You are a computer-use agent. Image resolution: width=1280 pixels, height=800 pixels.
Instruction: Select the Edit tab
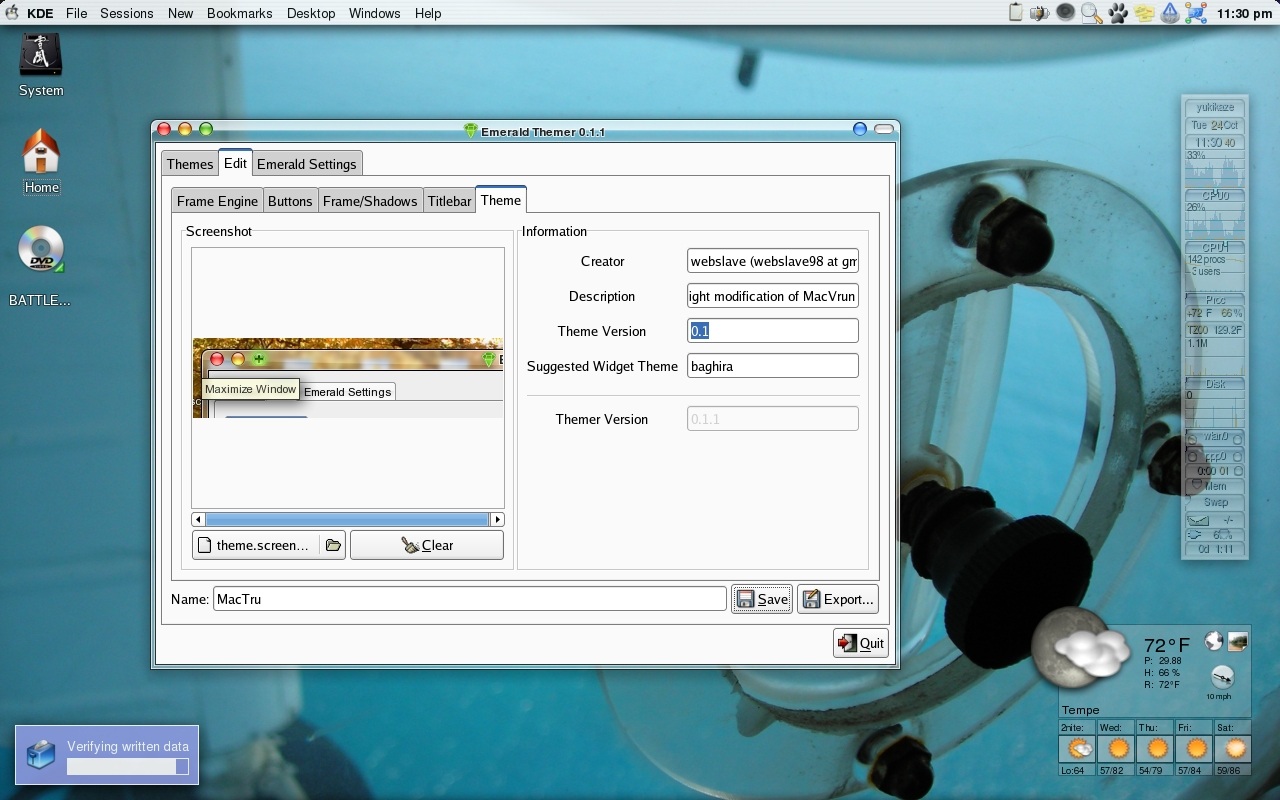(x=235, y=163)
